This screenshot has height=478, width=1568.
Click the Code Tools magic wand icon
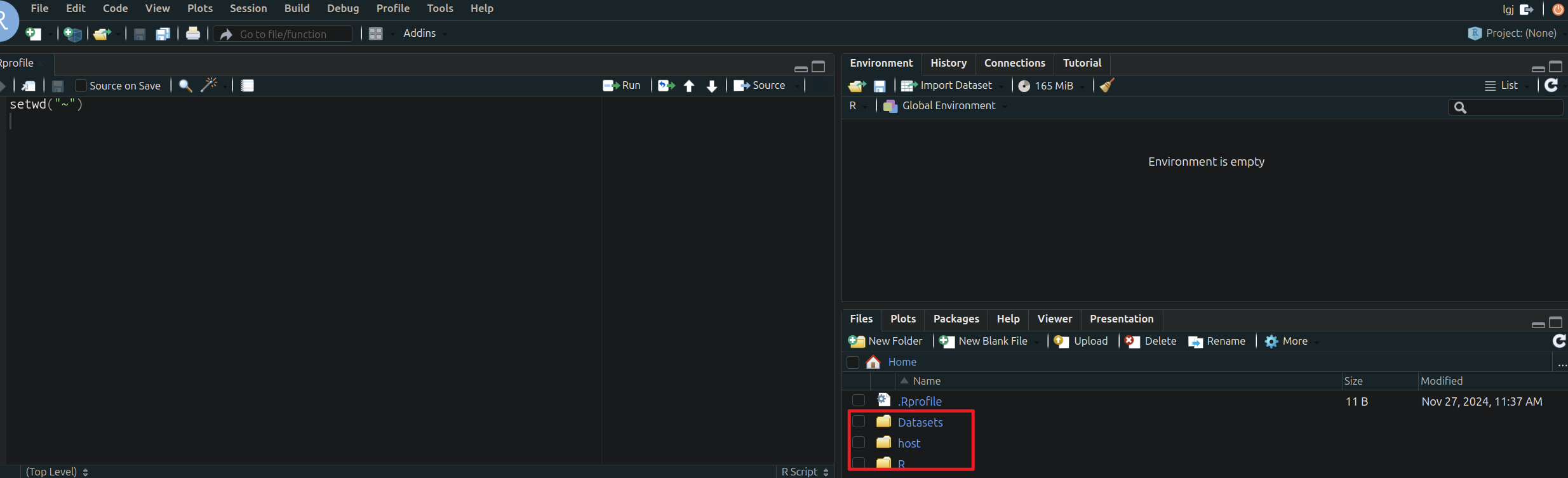pos(209,85)
